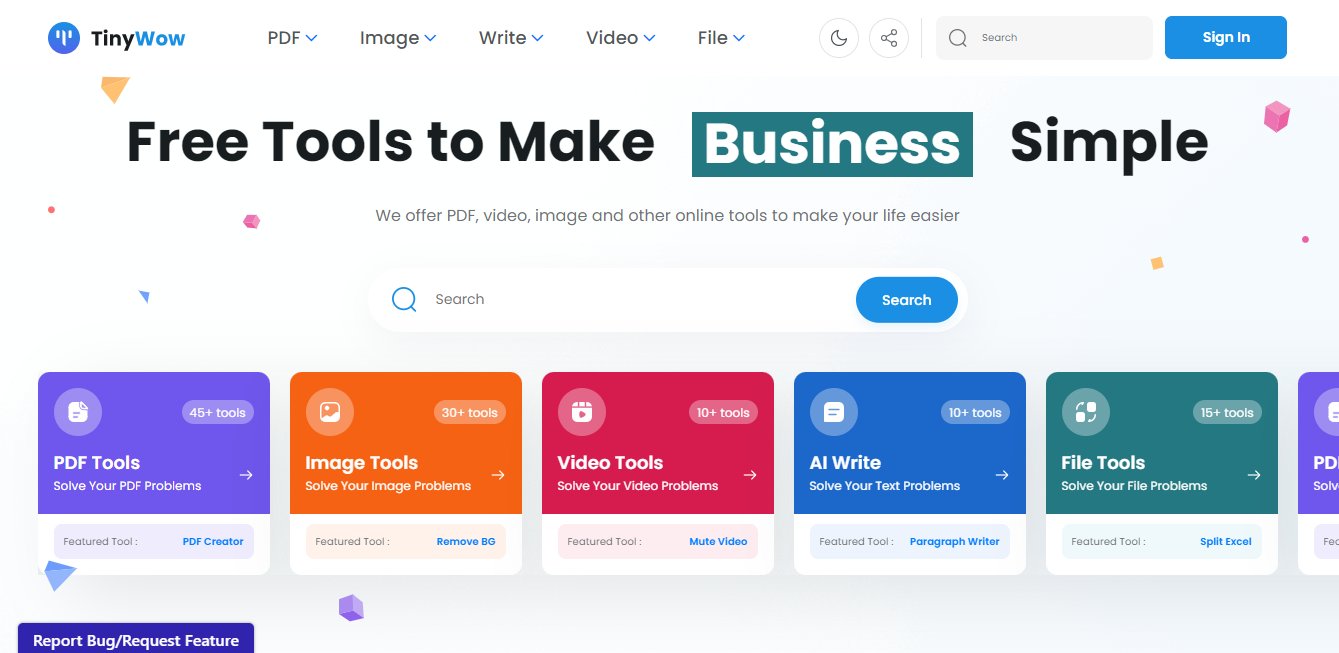The height and width of the screenshot is (653, 1339).
Task: Click the TinyWow brand name
Action: (x=138, y=39)
